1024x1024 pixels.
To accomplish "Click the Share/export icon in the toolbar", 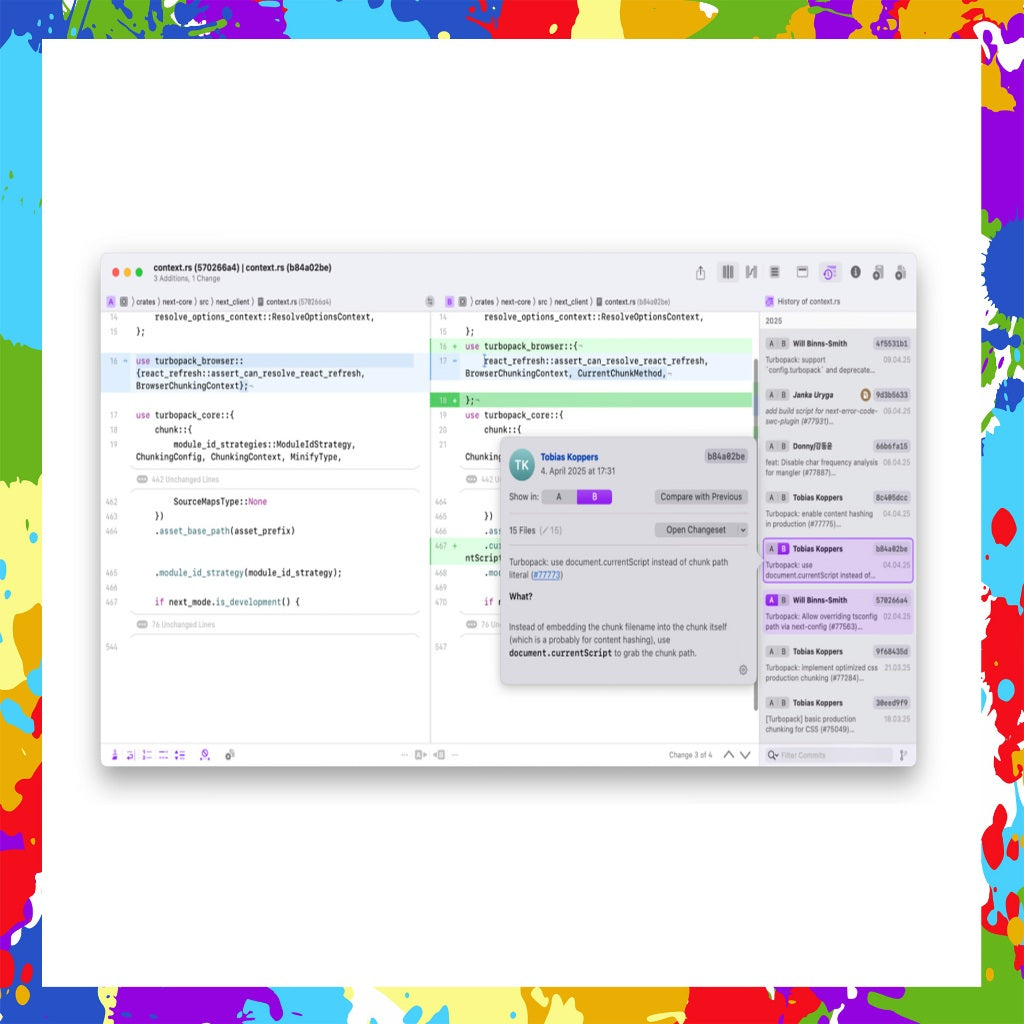I will pos(700,272).
